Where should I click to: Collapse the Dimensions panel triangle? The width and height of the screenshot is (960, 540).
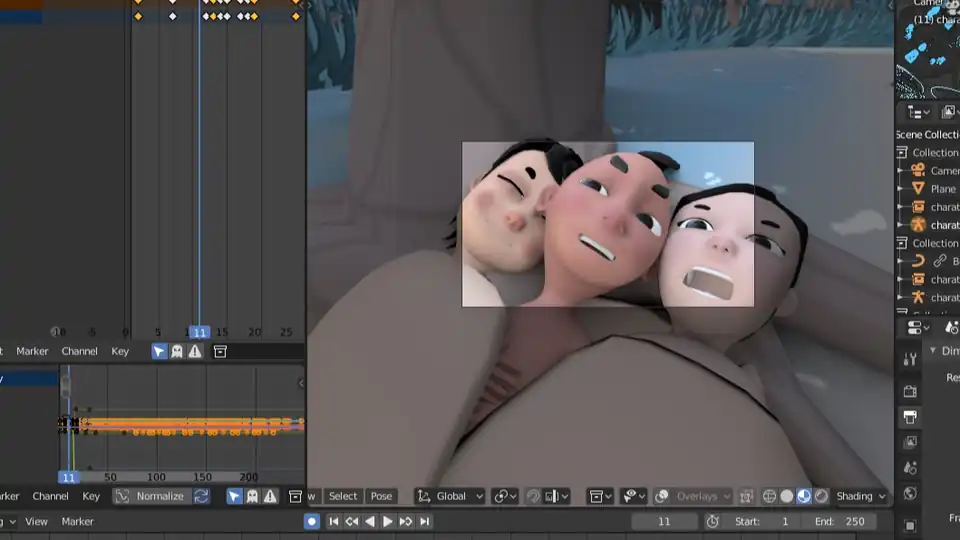click(x=933, y=351)
